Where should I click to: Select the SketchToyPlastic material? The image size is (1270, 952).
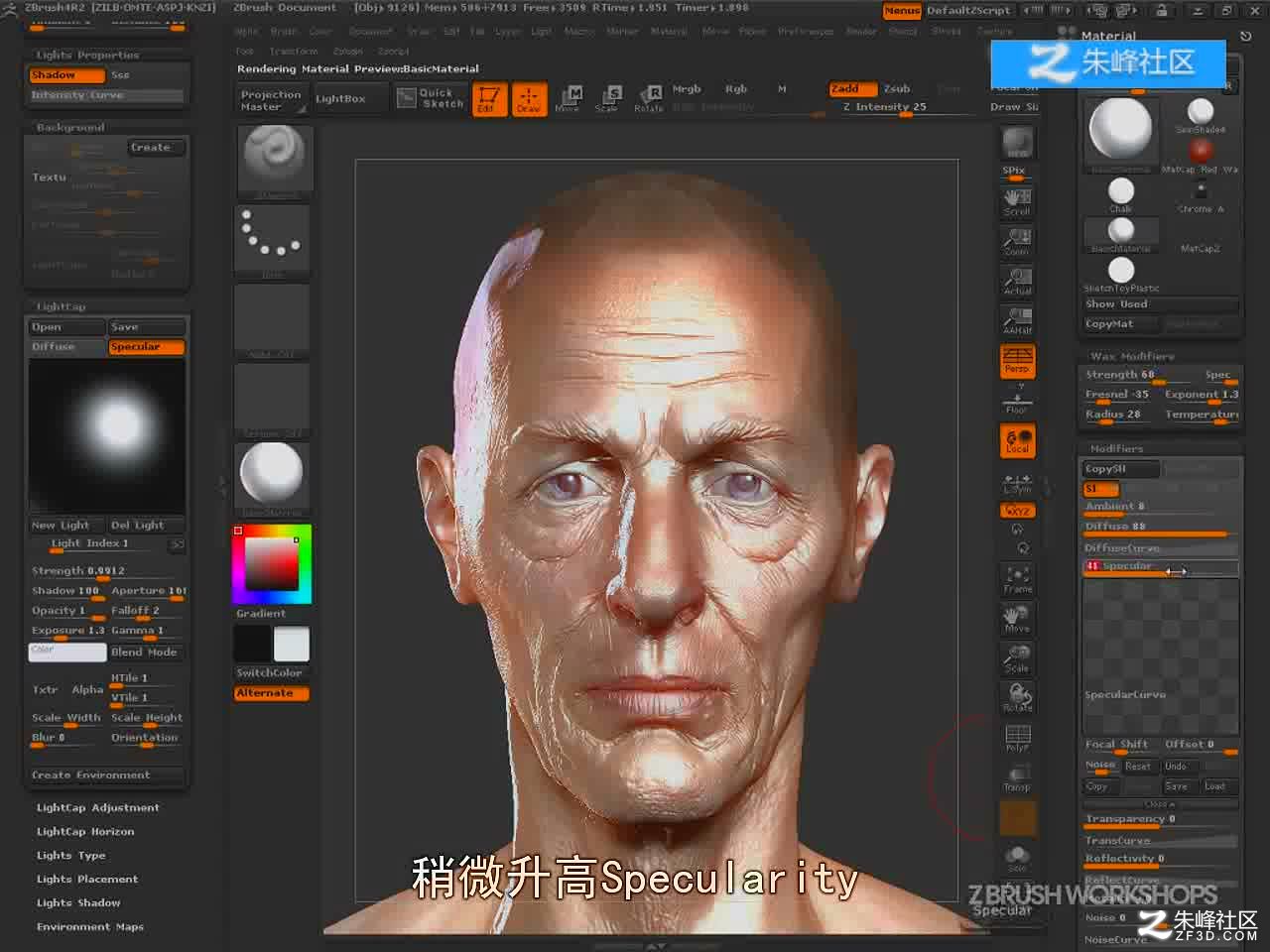point(1121,274)
